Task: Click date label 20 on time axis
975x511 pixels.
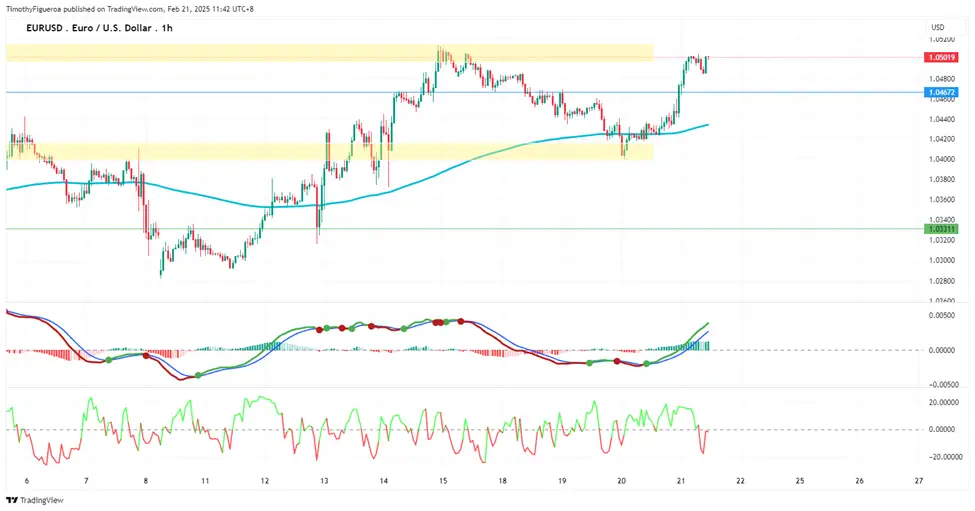Action: (x=622, y=481)
